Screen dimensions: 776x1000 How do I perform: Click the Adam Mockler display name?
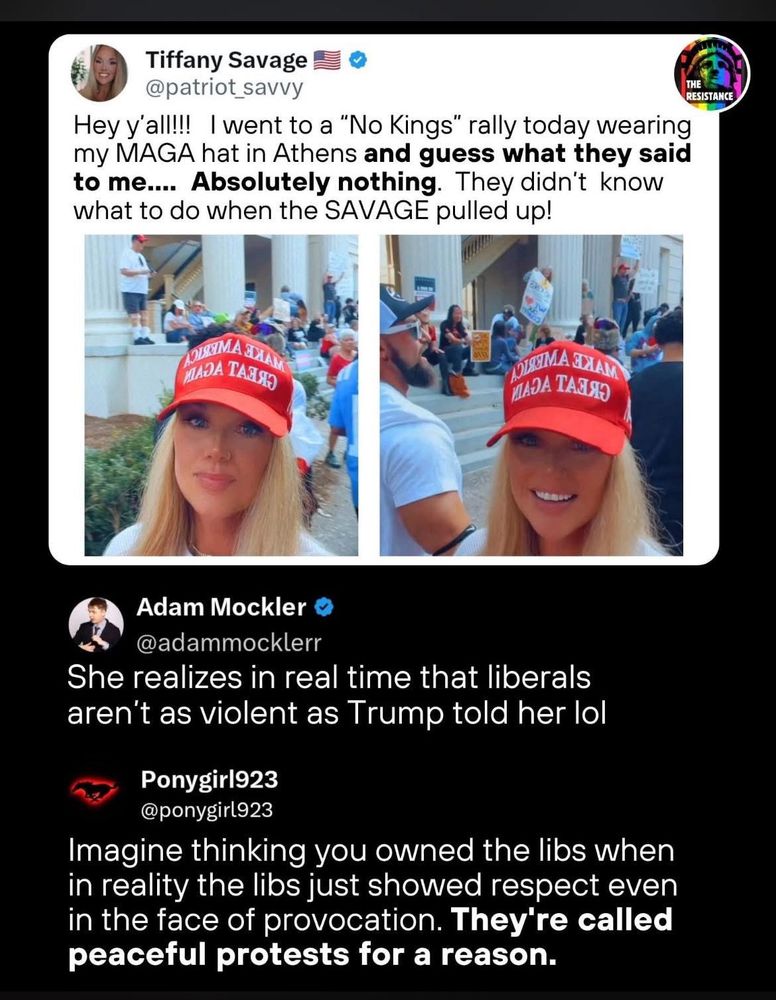[x=221, y=607]
